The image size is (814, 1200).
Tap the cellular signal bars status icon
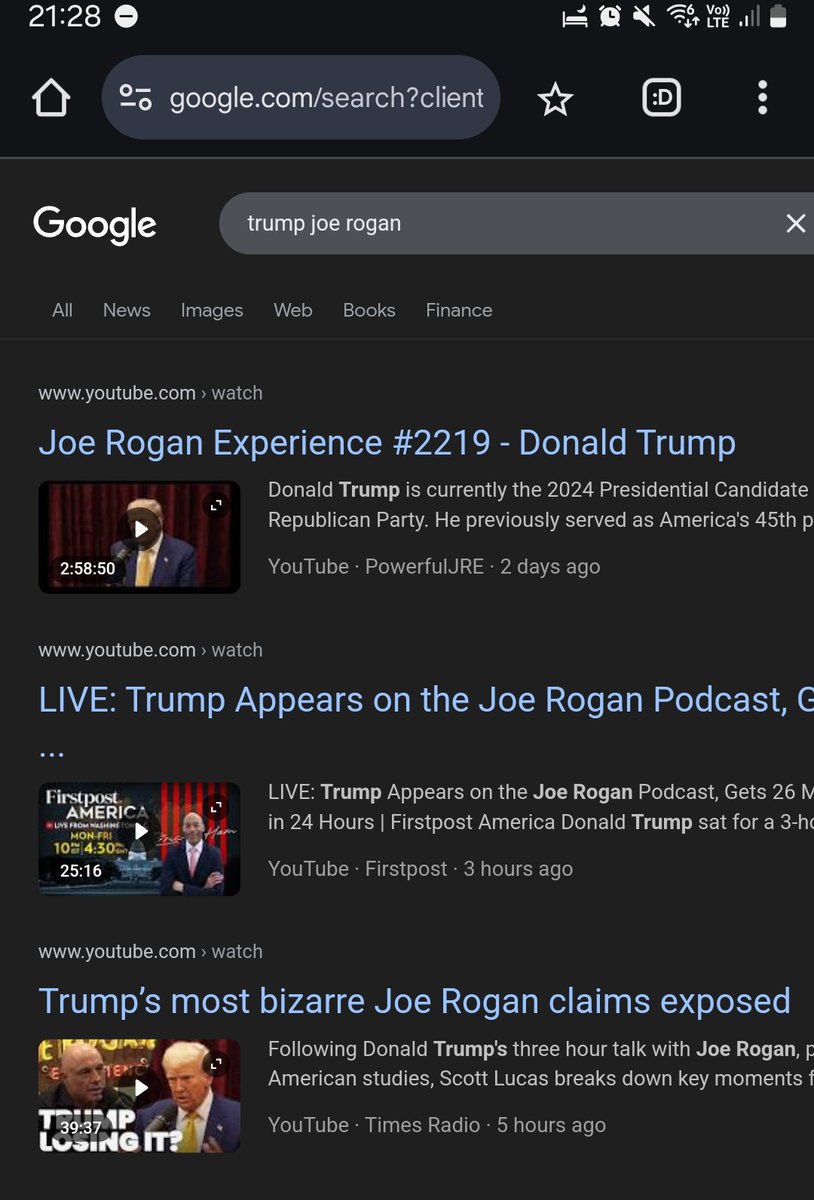pos(749,17)
